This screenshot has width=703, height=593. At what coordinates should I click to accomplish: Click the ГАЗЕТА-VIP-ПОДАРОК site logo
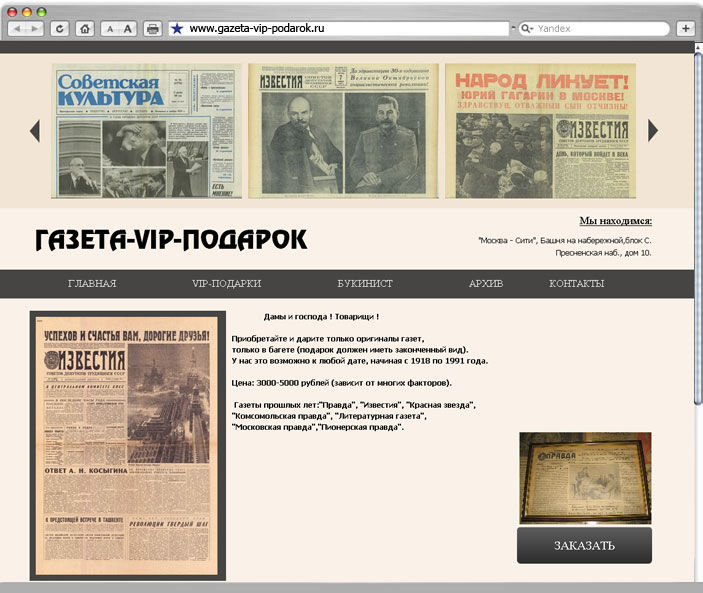click(x=171, y=239)
